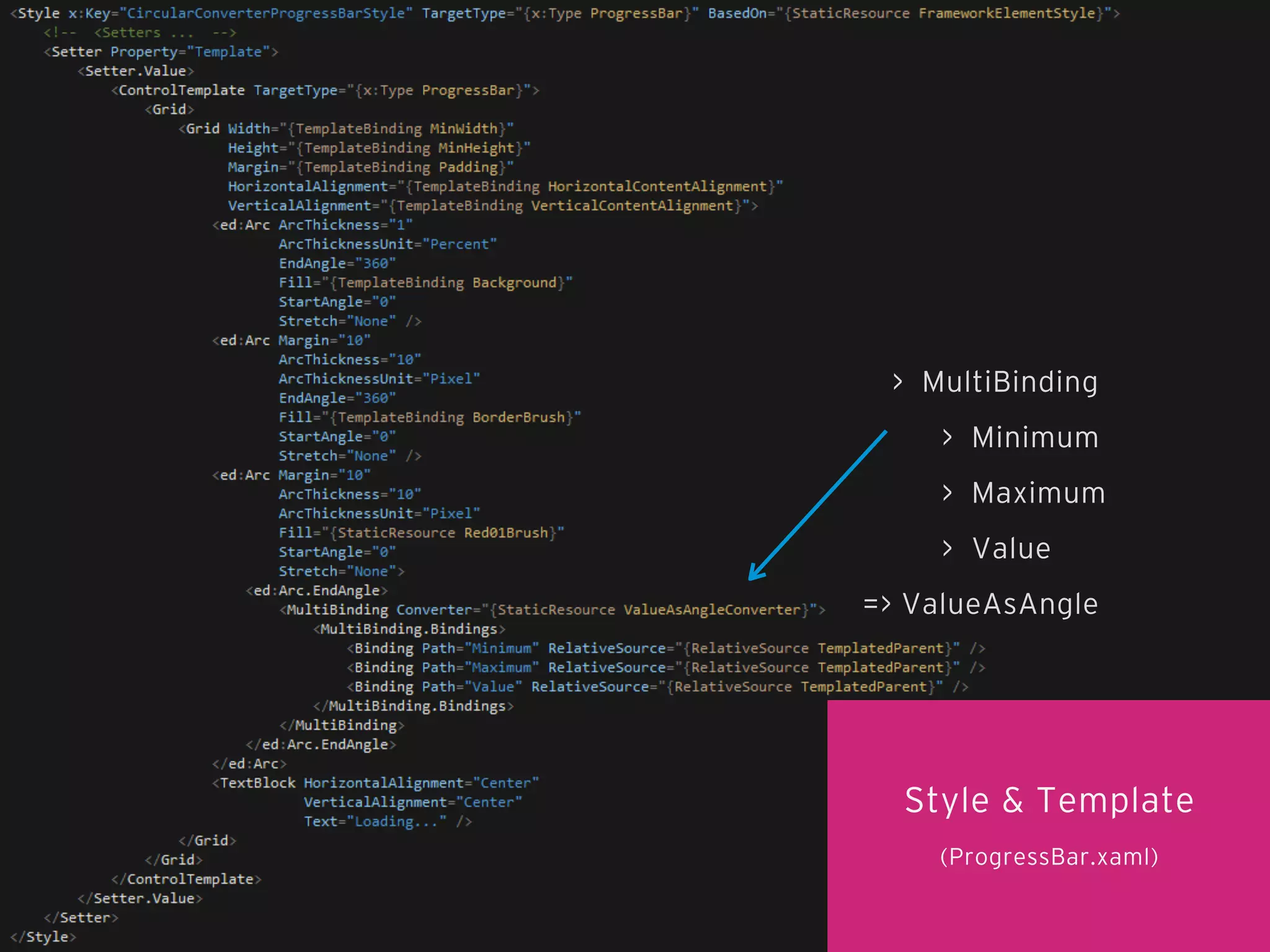Click the "(ProgressBar.xaml)" subtitle
Image resolution: width=1270 pixels, height=952 pixels.
(x=1049, y=857)
